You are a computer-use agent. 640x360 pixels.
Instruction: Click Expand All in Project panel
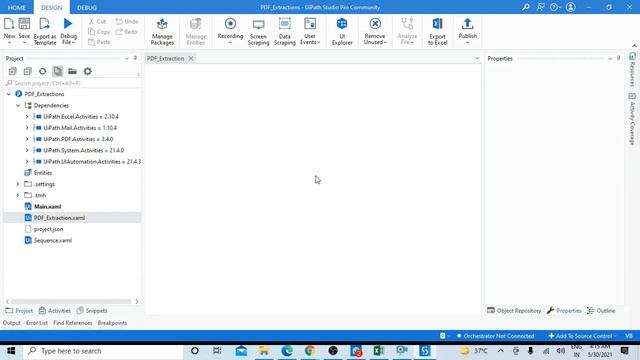coord(13,71)
